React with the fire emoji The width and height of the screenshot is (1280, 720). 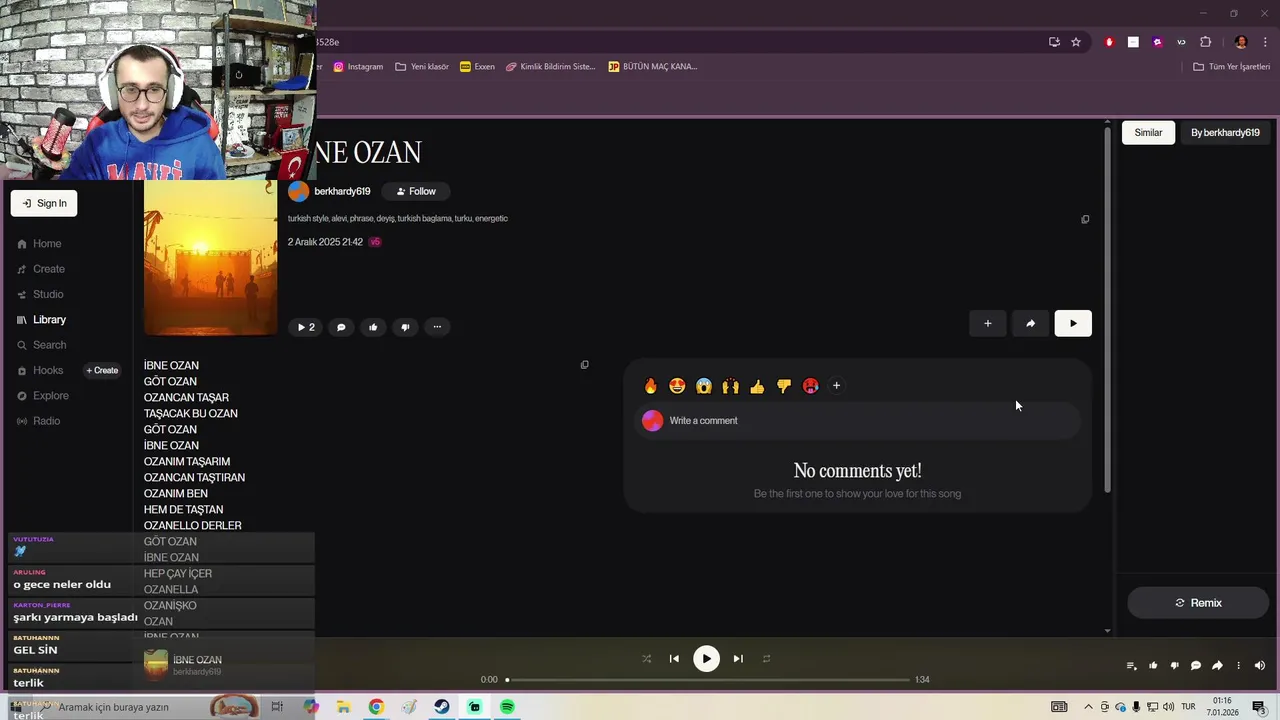click(651, 386)
